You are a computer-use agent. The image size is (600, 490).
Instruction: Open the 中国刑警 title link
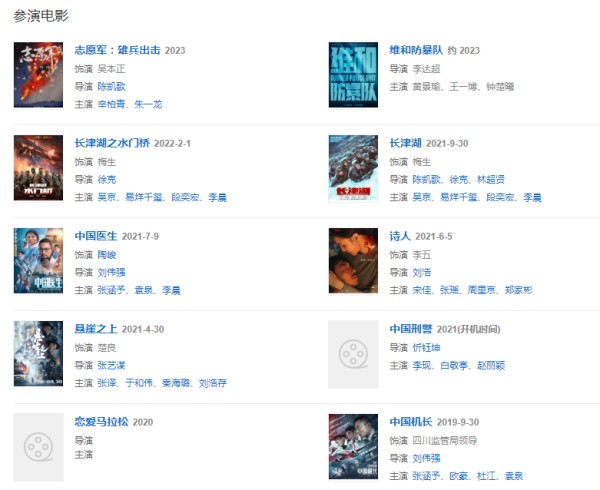click(x=411, y=329)
